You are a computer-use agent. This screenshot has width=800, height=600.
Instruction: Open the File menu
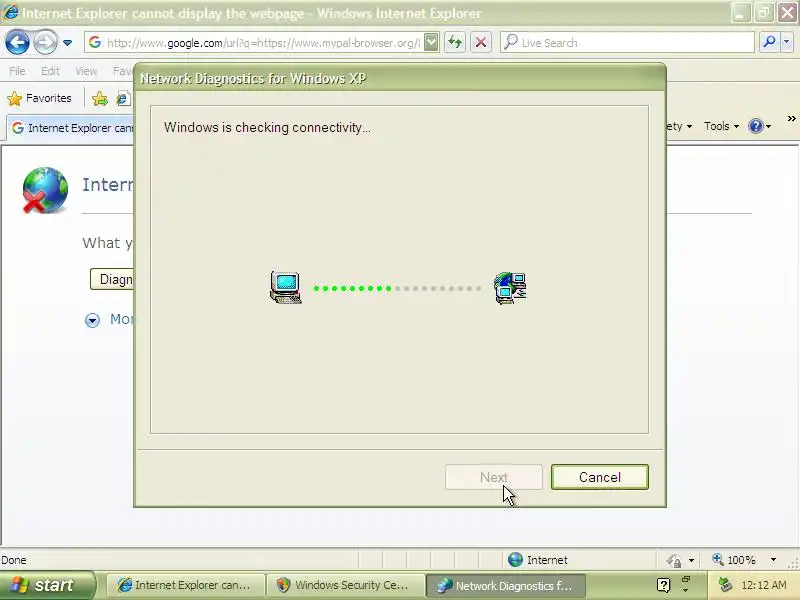(x=17, y=71)
